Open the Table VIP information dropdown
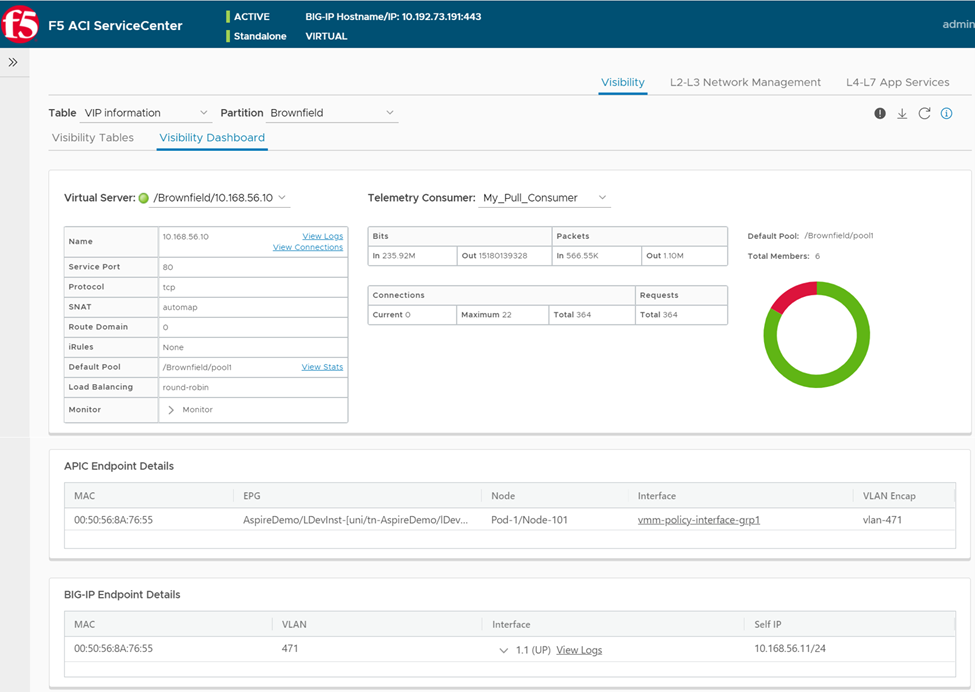This screenshot has width=975, height=692. (x=203, y=113)
